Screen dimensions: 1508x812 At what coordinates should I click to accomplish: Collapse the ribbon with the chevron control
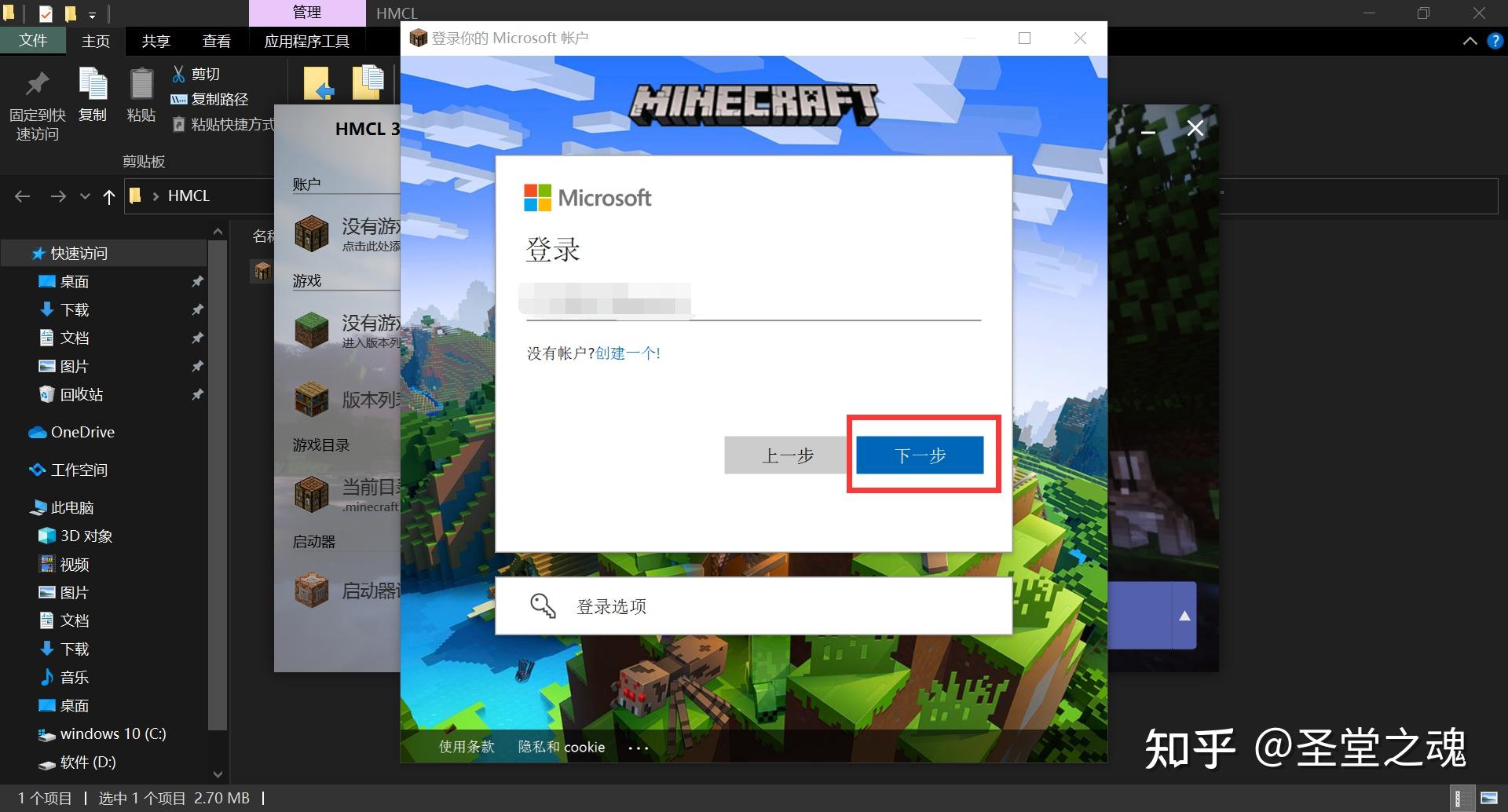tap(1470, 40)
